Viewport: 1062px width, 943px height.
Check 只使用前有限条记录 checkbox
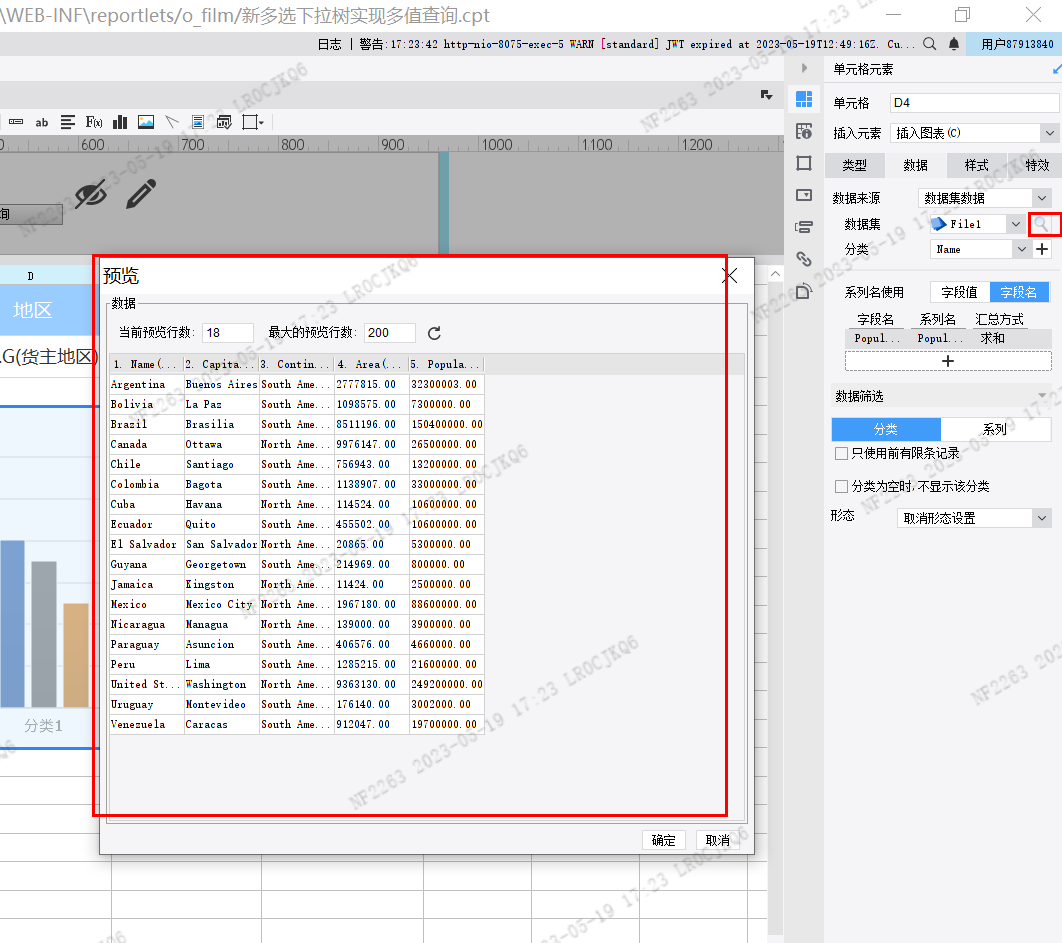(x=841, y=454)
